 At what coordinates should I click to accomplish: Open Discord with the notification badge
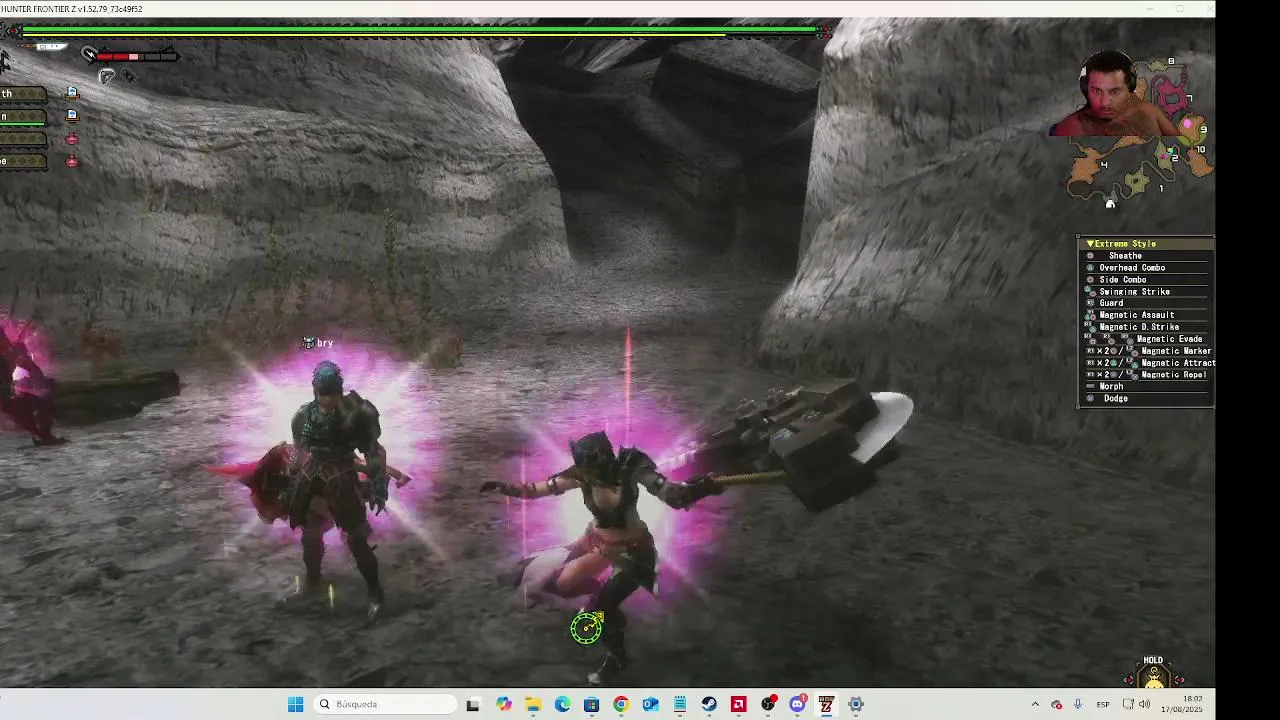pos(798,704)
